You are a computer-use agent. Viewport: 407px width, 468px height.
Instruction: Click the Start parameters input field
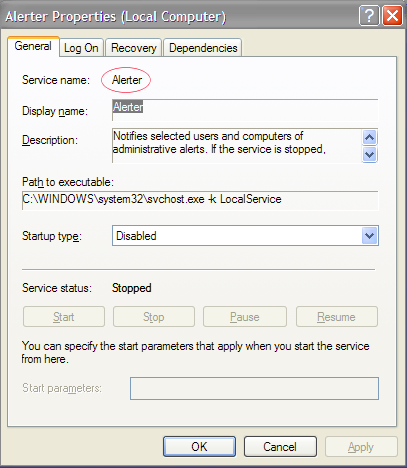pos(254,388)
